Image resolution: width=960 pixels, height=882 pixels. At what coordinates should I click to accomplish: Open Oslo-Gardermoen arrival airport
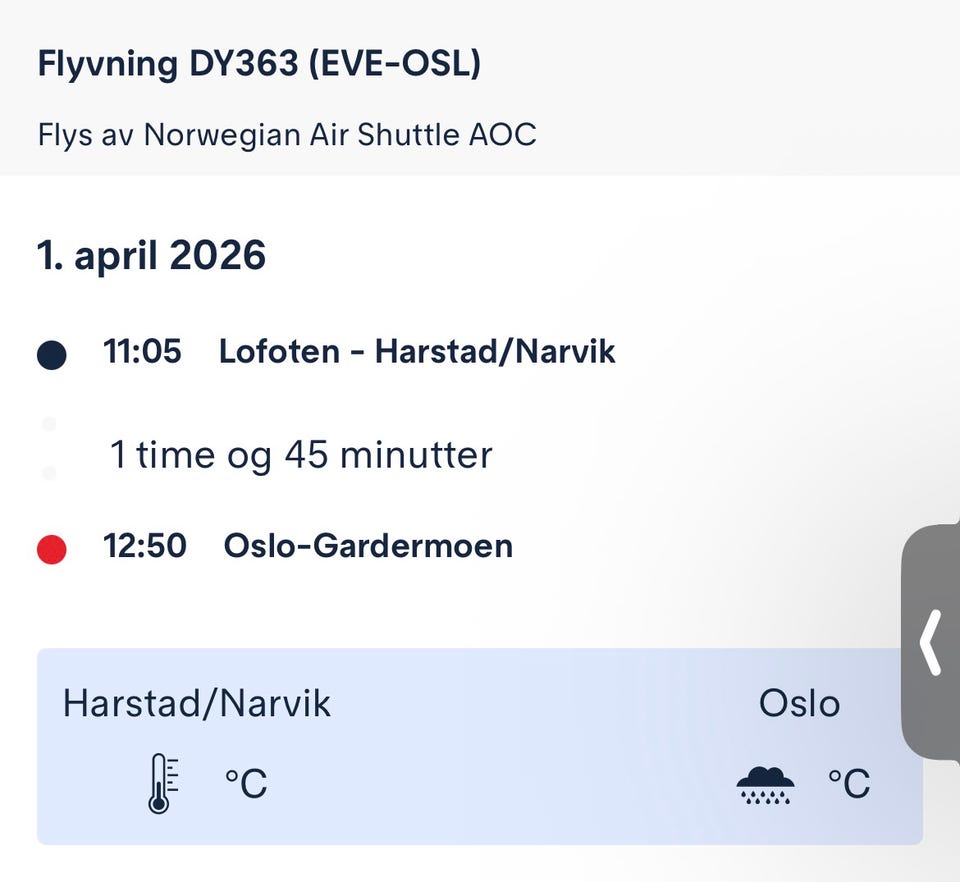368,546
